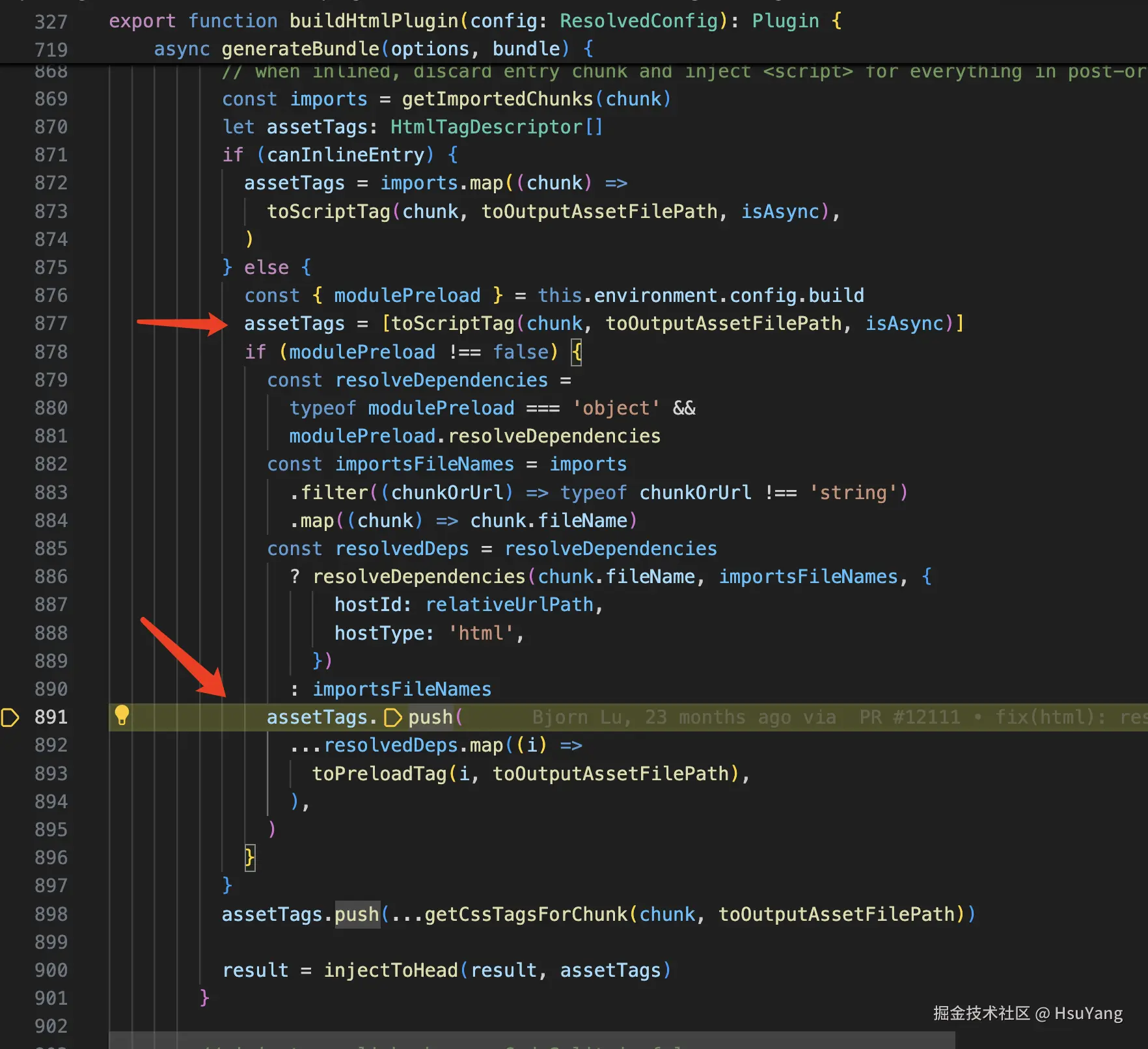
Task: Click toScriptTag call on line 877
Action: [x=453, y=323]
